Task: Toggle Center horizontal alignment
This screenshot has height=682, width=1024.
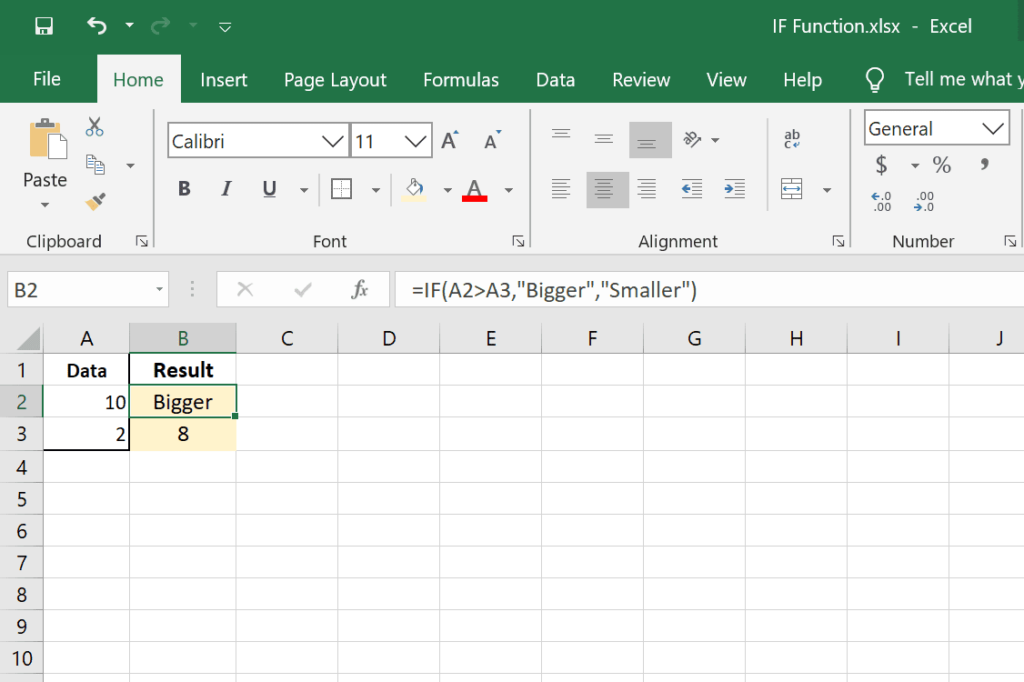Action: click(x=607, y=189)
